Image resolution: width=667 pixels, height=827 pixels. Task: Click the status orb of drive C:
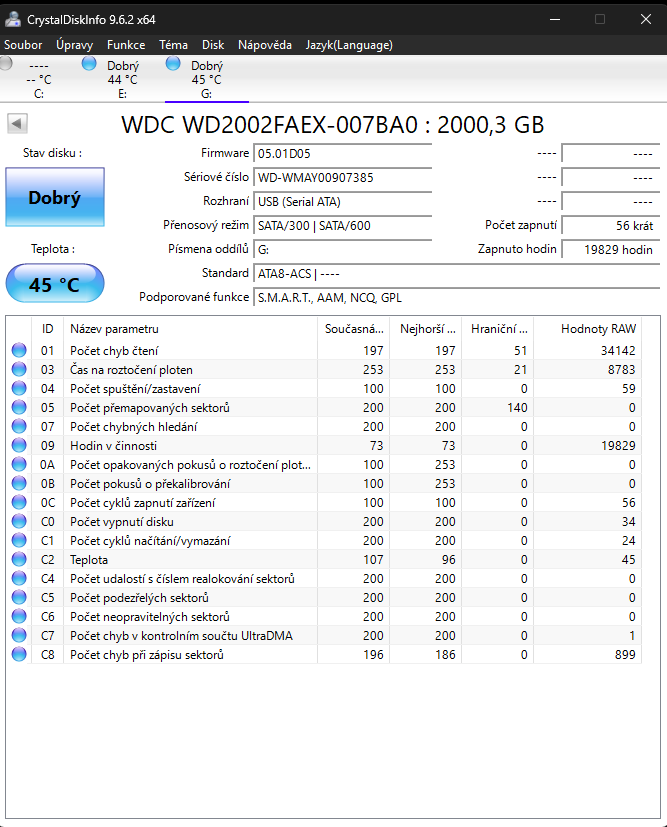click(x=5, y=63)
